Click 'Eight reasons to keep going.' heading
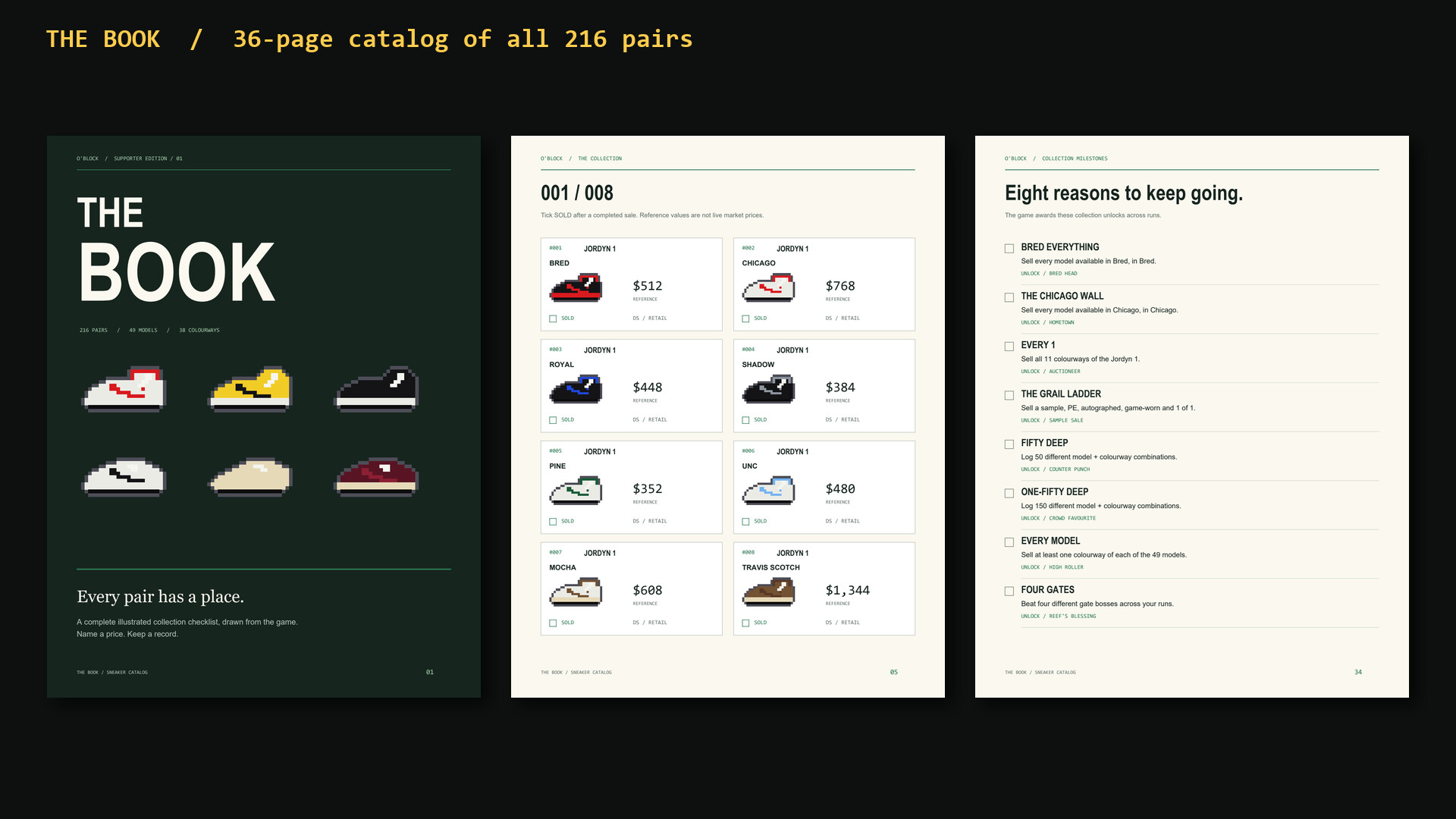The height and width of the screenshot is (819, 1456). point(1124,193)
